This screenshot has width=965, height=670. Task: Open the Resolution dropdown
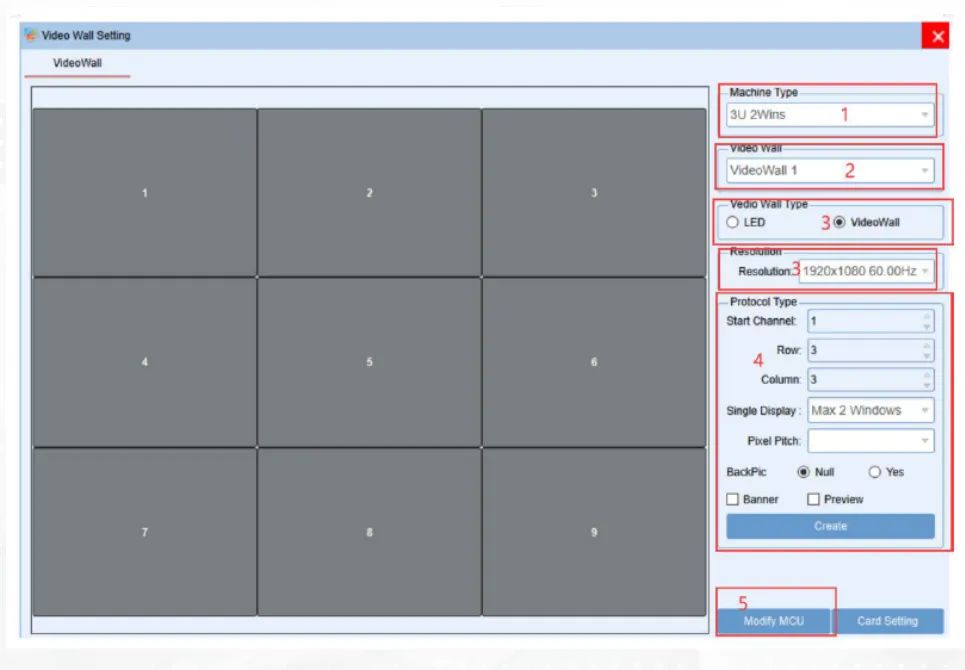[x=866, y=271]
